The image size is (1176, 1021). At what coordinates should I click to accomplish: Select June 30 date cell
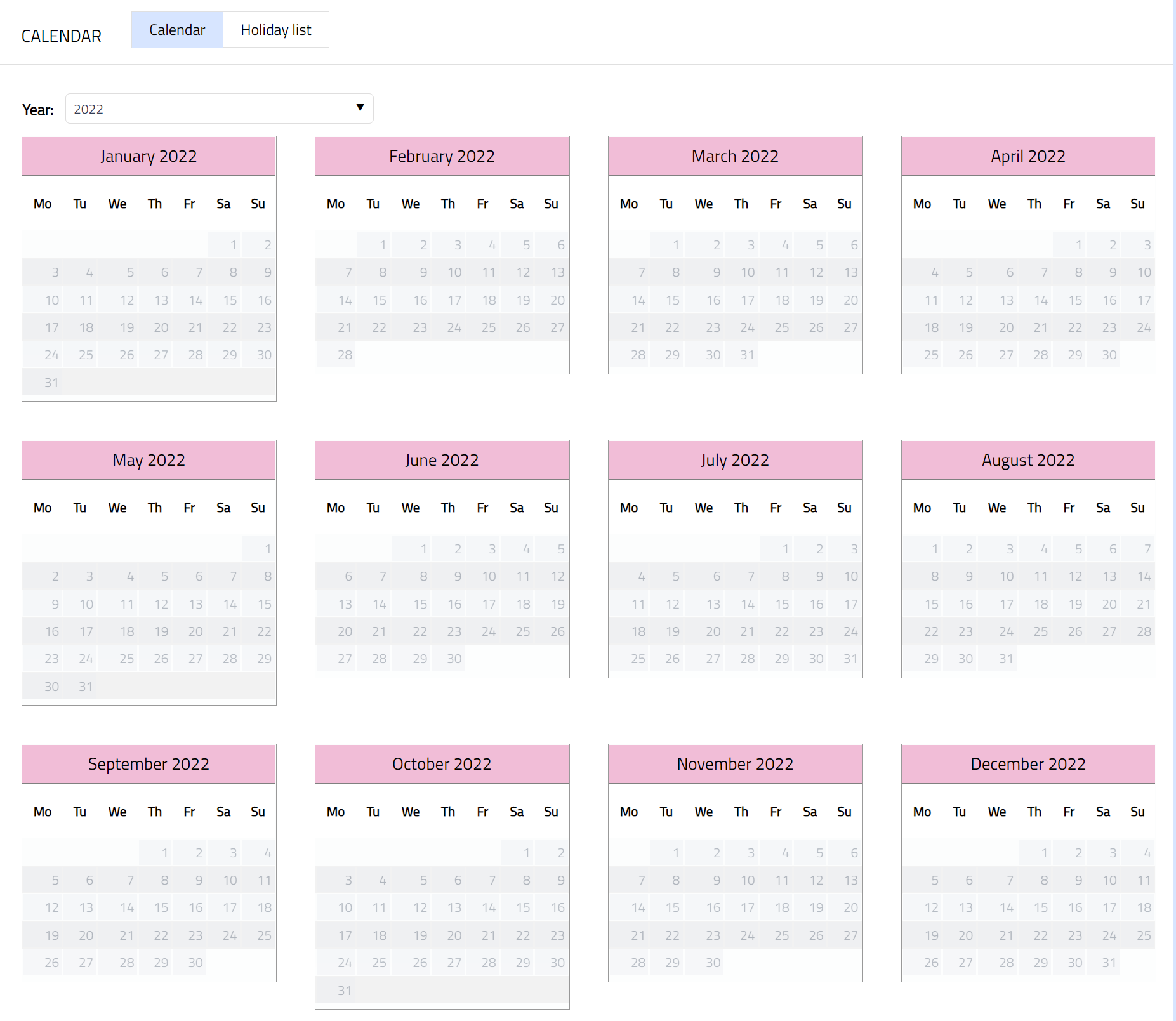(453, 659)
